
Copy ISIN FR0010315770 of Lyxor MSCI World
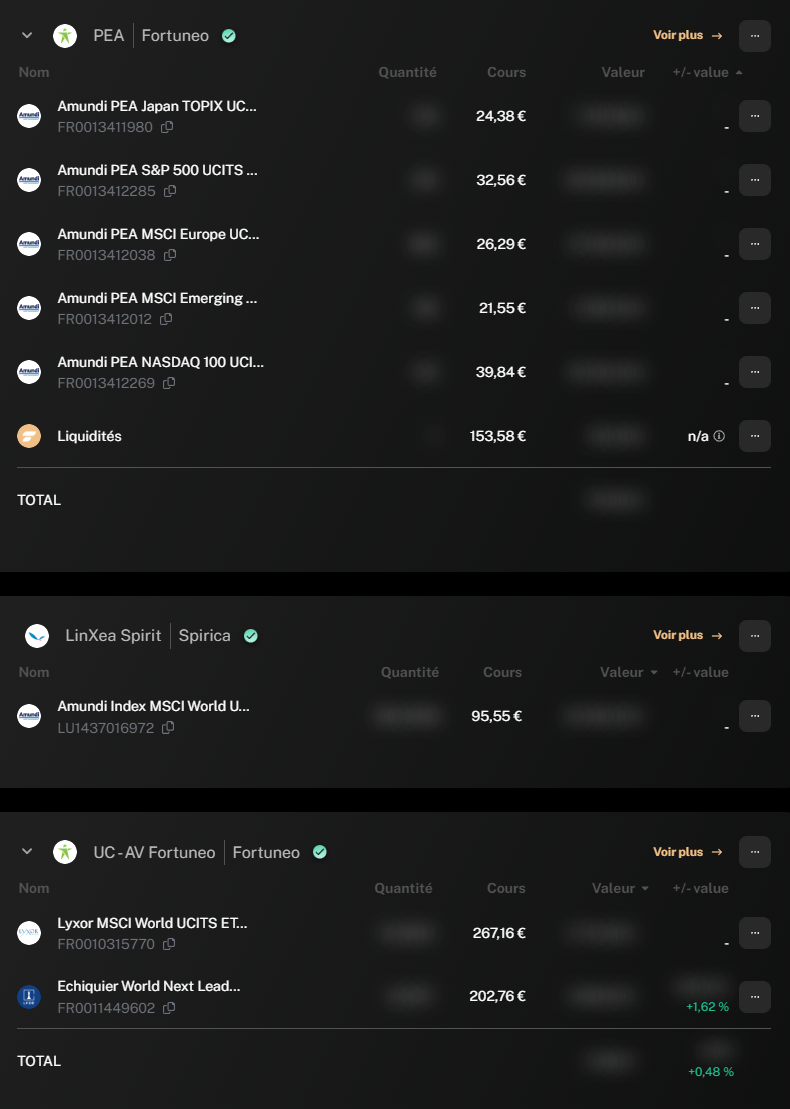pos(169,944)
